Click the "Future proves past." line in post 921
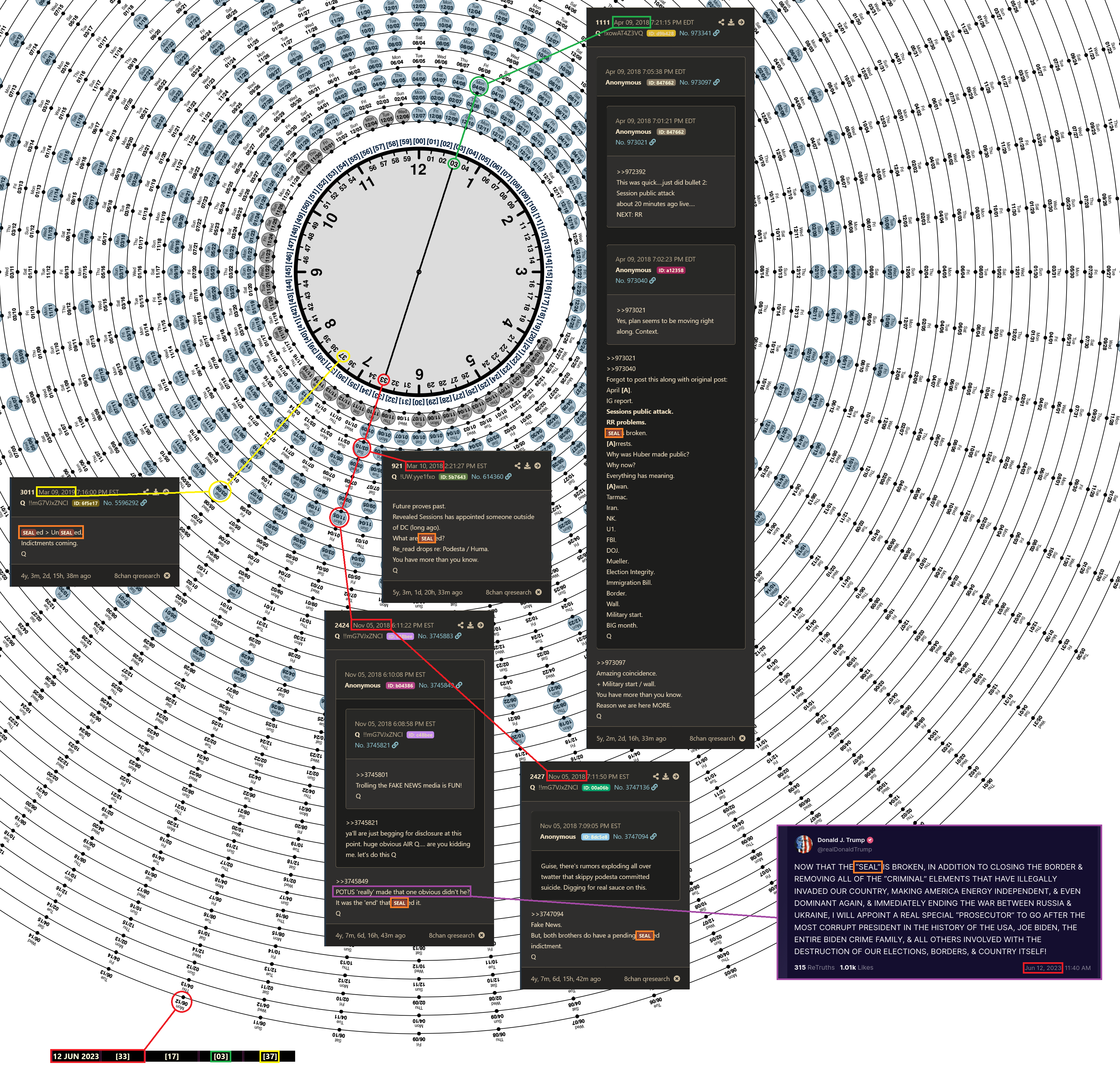The height and width of the screenshot is (1074, 1120). click(419, 506)
